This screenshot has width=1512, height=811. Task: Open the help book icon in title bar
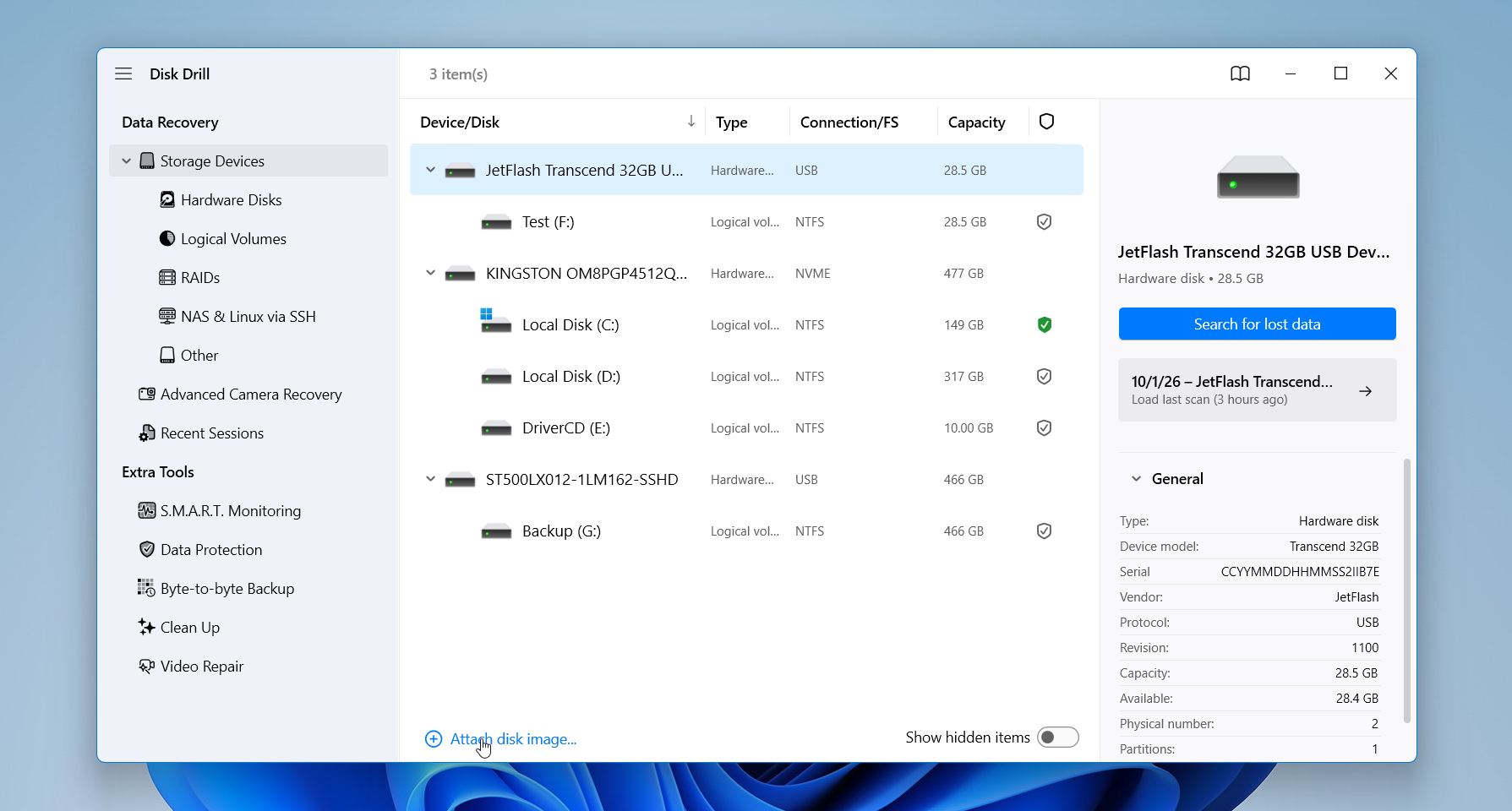point(1240,73)
